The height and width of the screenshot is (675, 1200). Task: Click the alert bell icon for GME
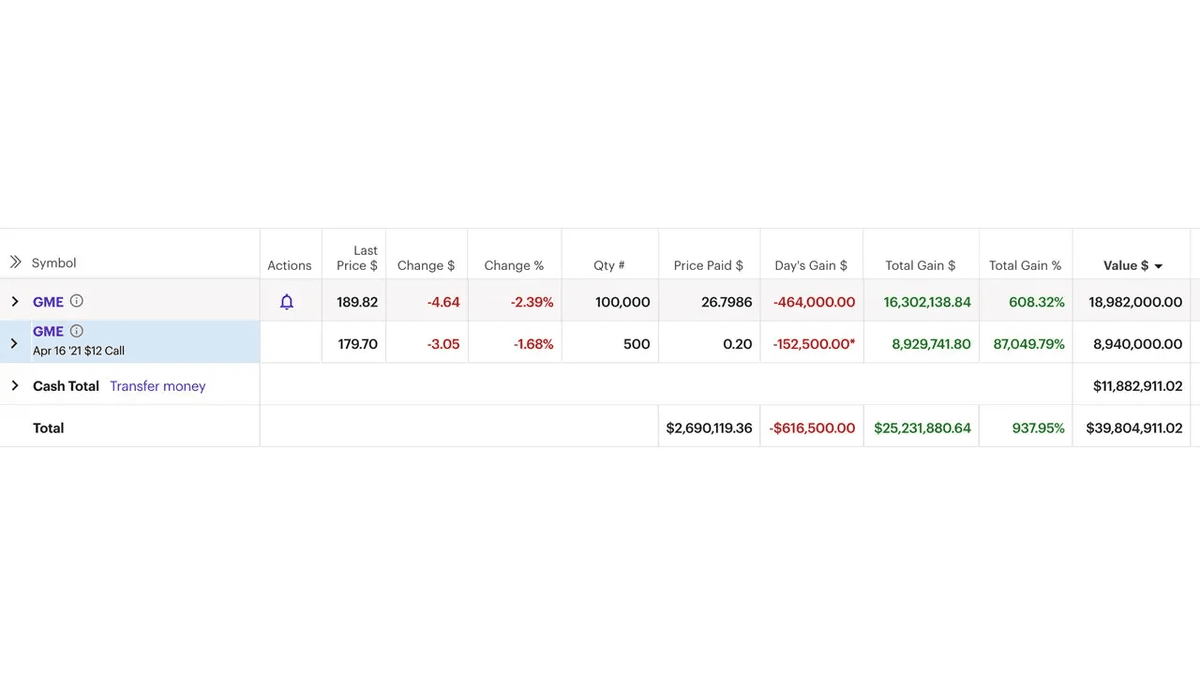click(x=287, y=302)
